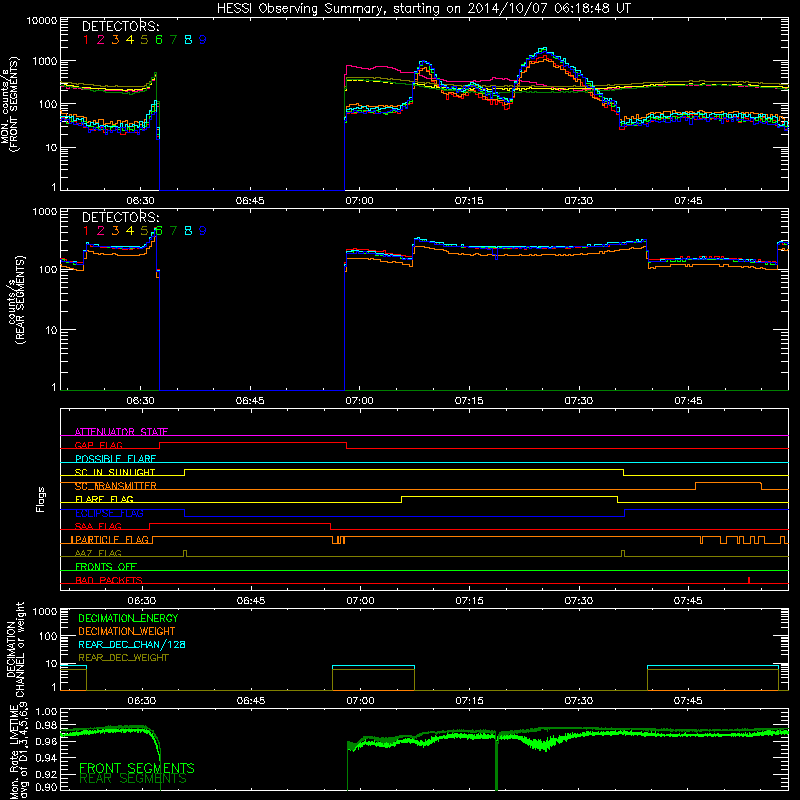Click 06:45 tick under the front segments plot
The image size is (800, 800).
coord(250,201)
